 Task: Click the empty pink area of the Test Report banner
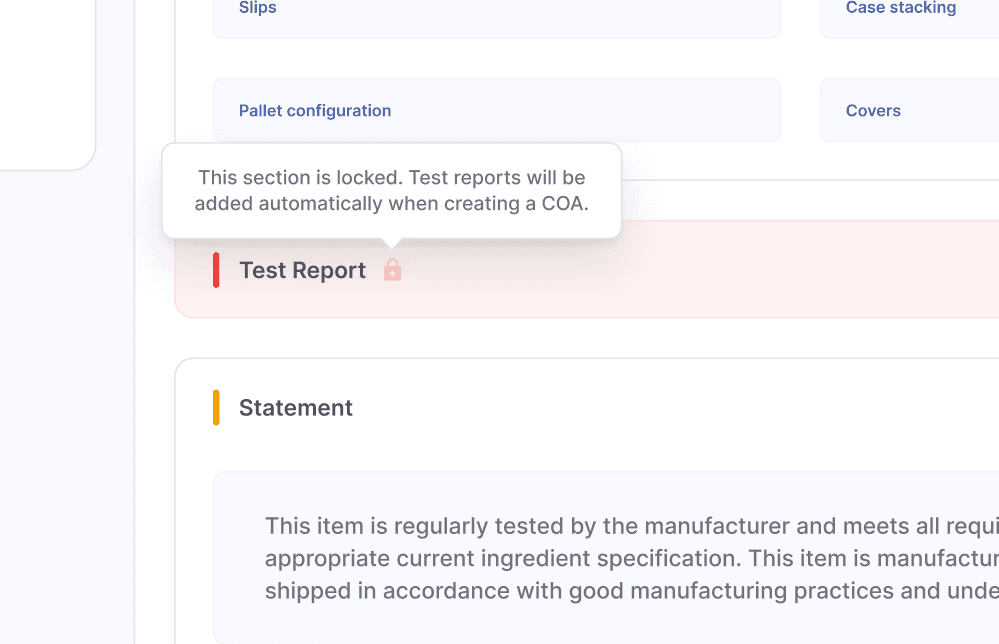[x=700, y=270]
